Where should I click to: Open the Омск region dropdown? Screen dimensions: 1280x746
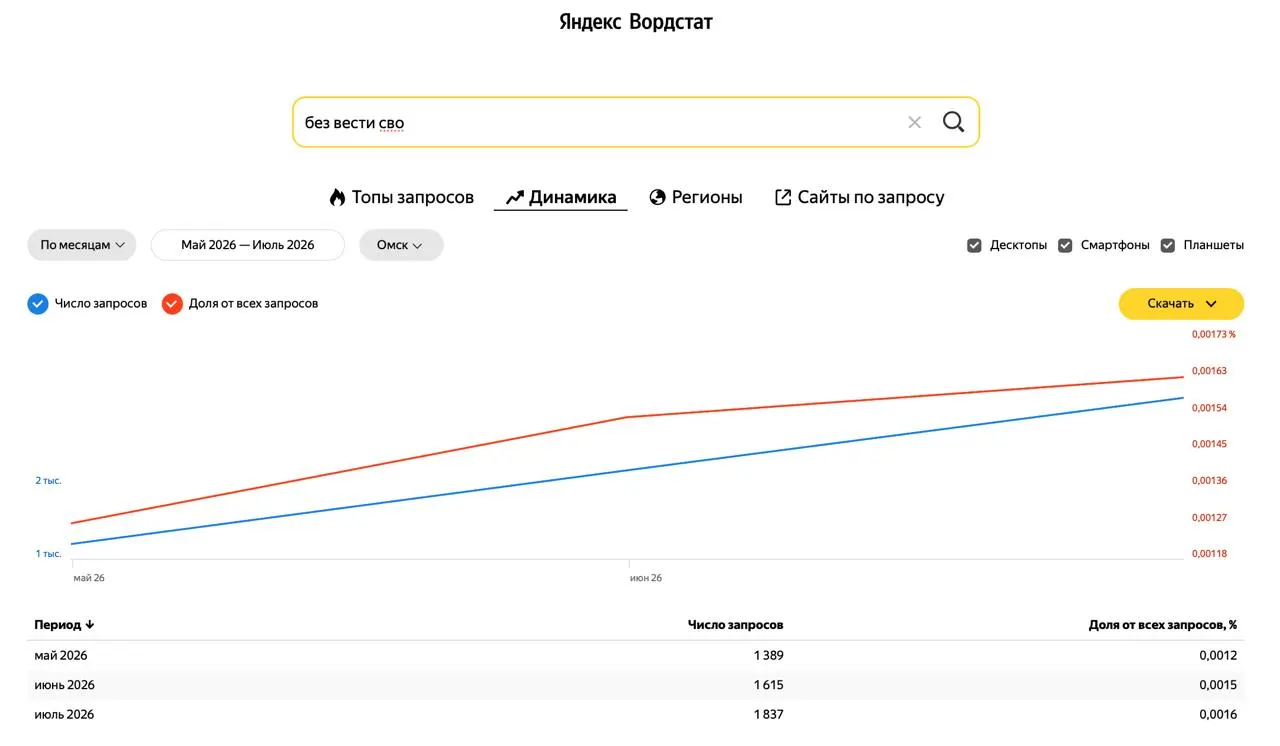tap(400, 245)
